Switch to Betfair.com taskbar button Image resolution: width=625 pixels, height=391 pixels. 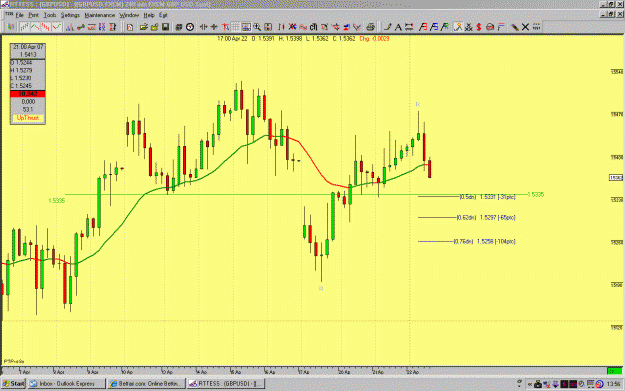pyautogui.click(x=146, y=383)
